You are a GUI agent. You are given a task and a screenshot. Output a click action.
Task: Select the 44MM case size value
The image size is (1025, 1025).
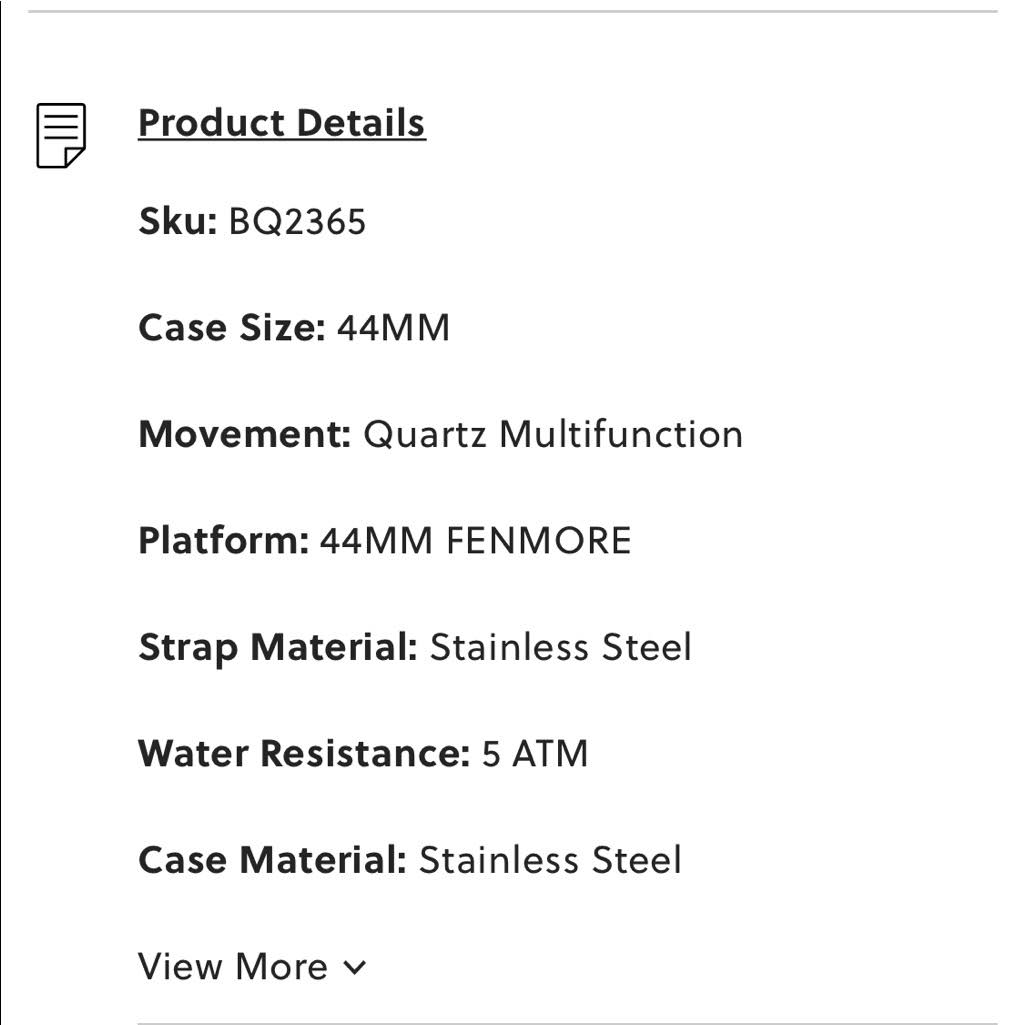pos(394,328)
